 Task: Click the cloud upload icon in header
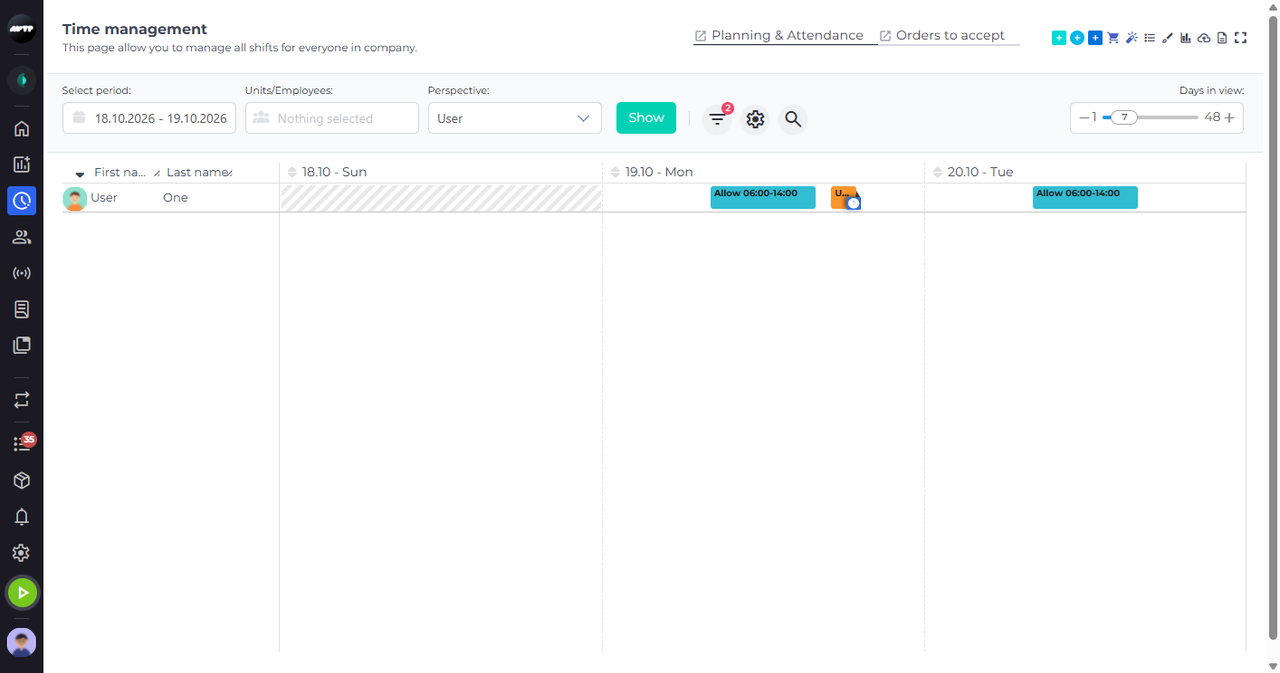pos(1204,38)
